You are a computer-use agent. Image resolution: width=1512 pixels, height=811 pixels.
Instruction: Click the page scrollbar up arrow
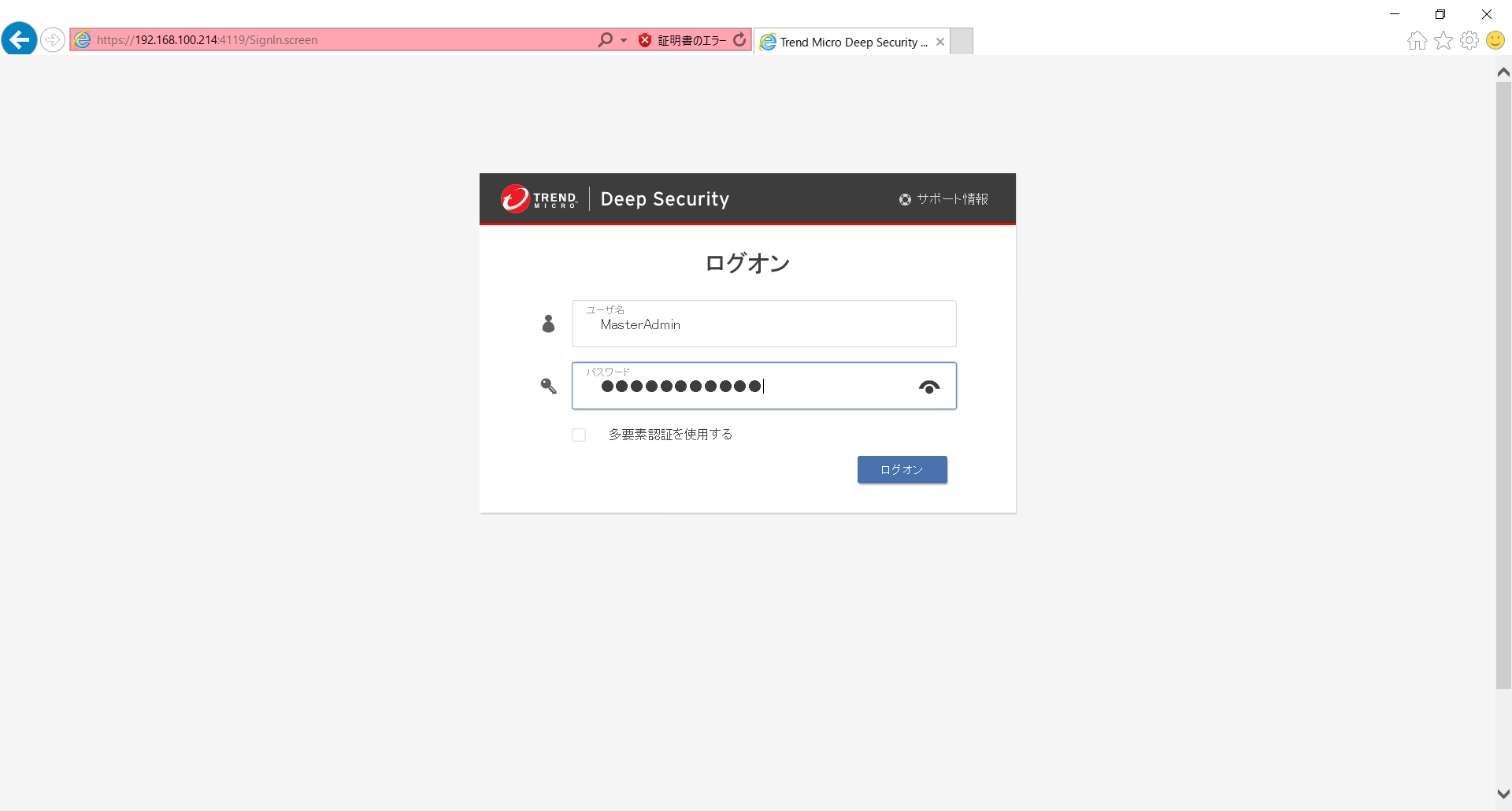[1503, 72]
